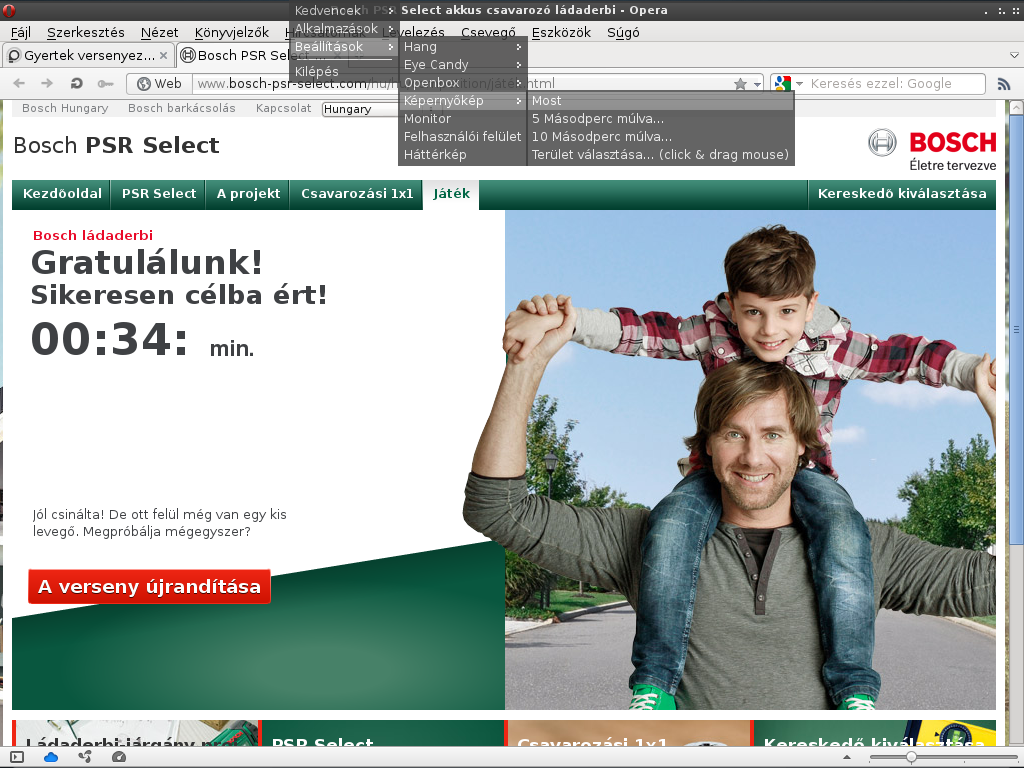Click the Bosch logo
Screen dimensions: 1024x768
tap(932, 149)
